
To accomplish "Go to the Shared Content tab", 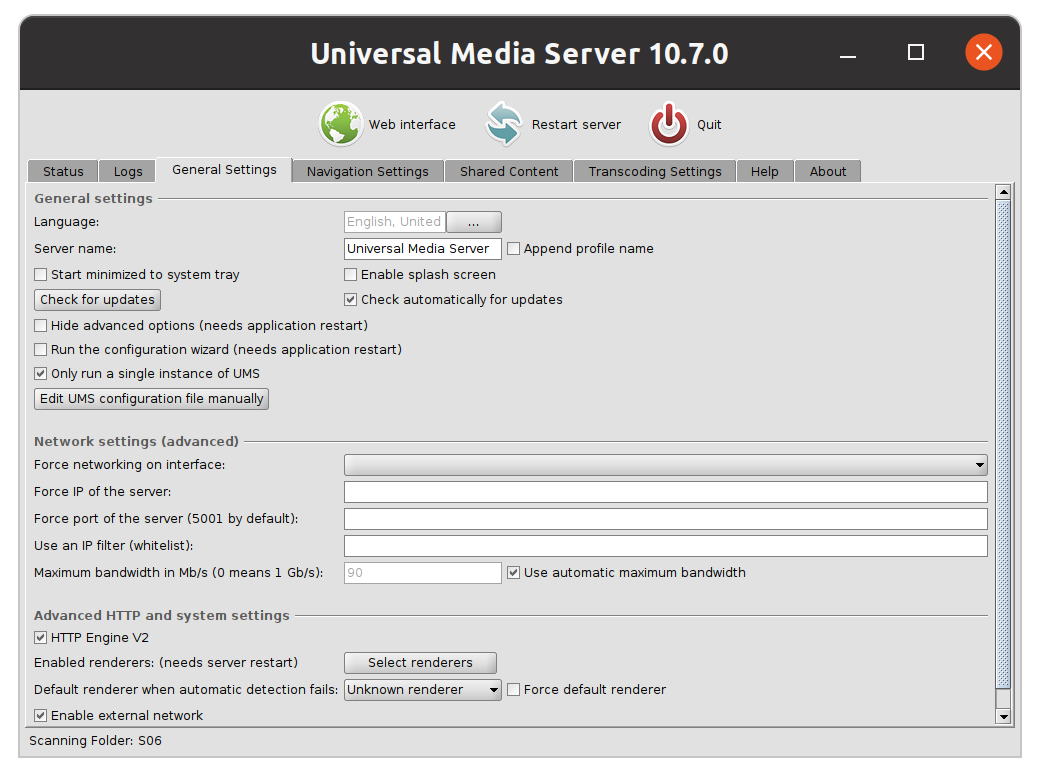I will 508,171.
